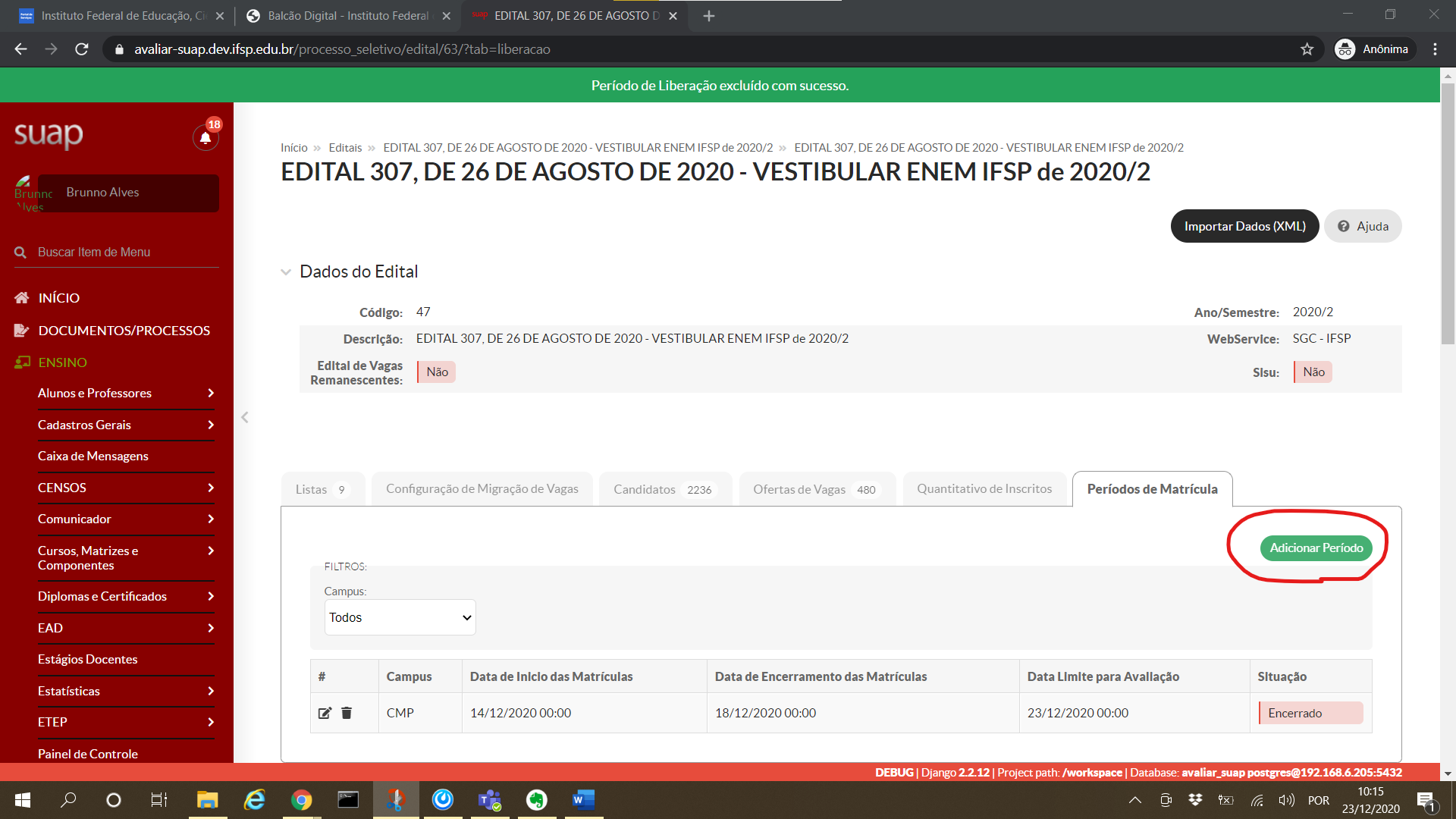Open the Windows Start menu
Screen dimensions: 1456x819
[23, 800]
